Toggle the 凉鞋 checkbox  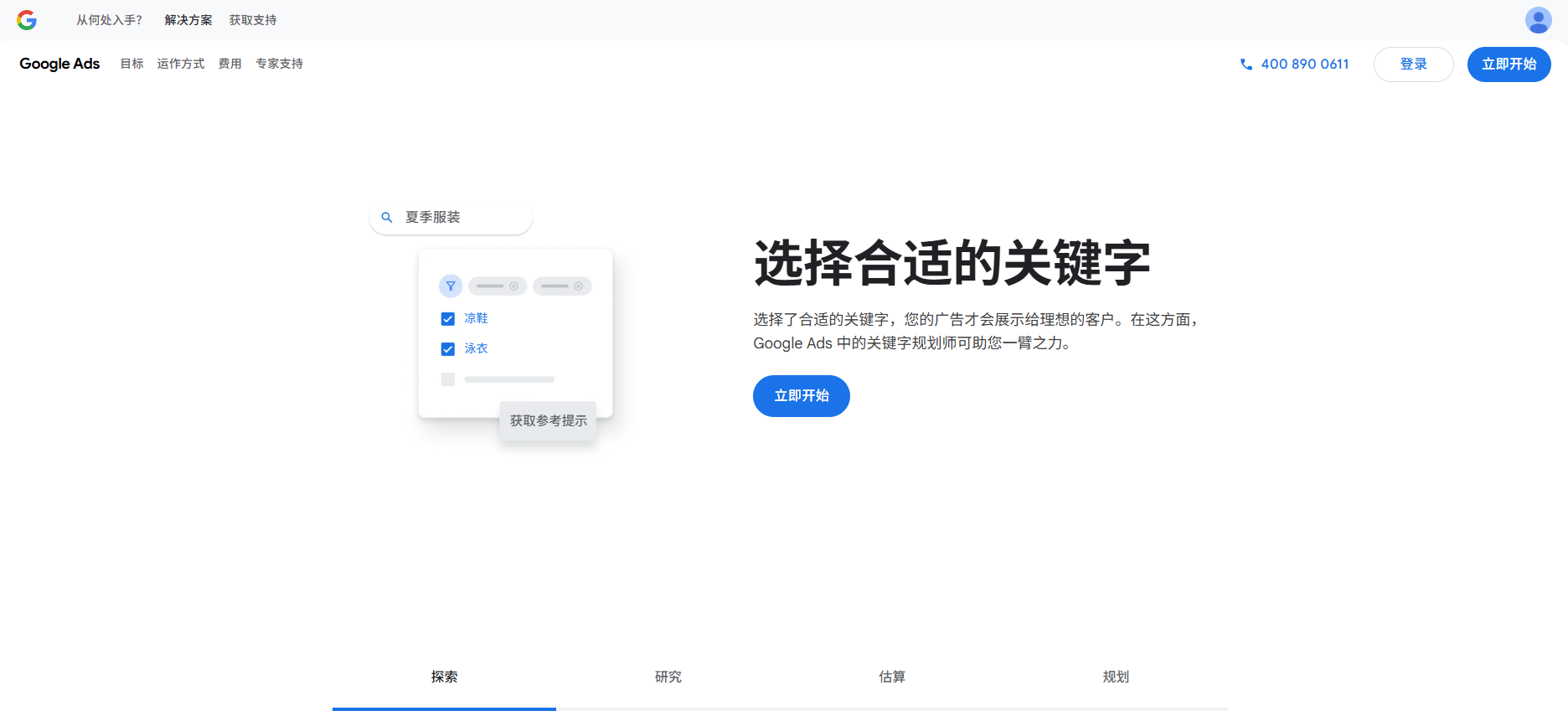pos(448,319)
